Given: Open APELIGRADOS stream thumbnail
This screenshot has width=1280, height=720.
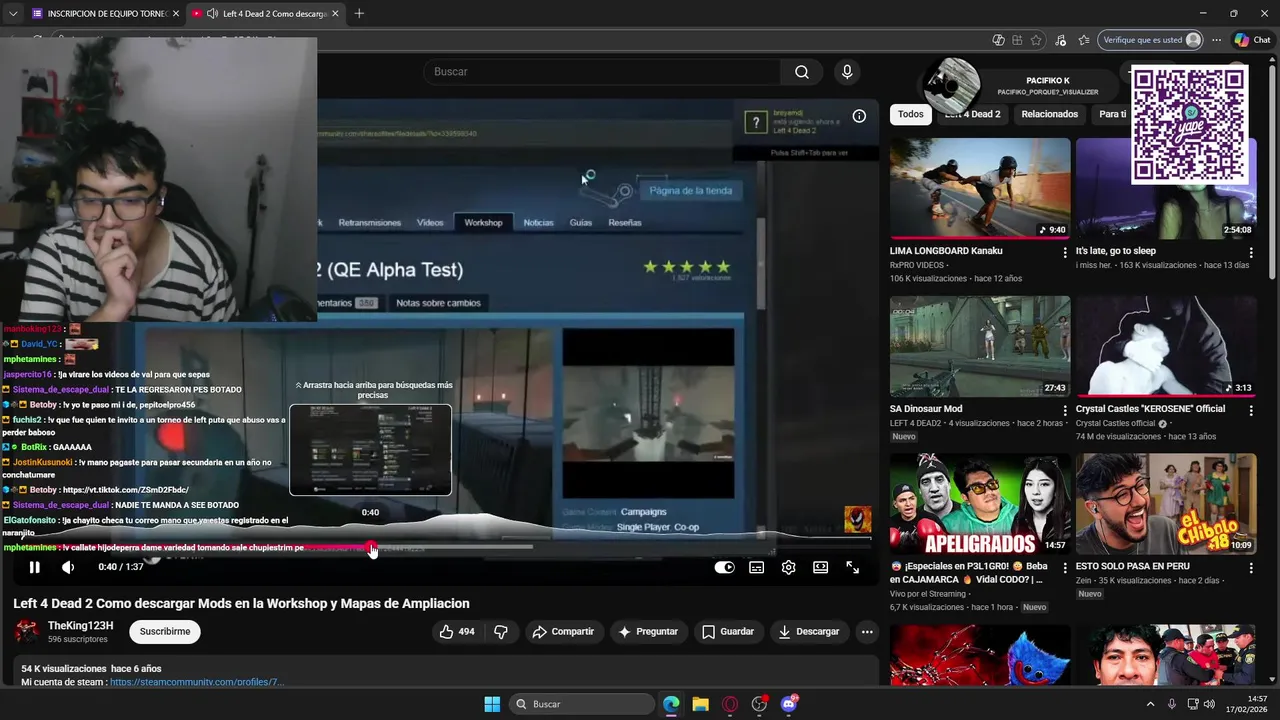Looking at the screenshot, I should tap(980, 504).
